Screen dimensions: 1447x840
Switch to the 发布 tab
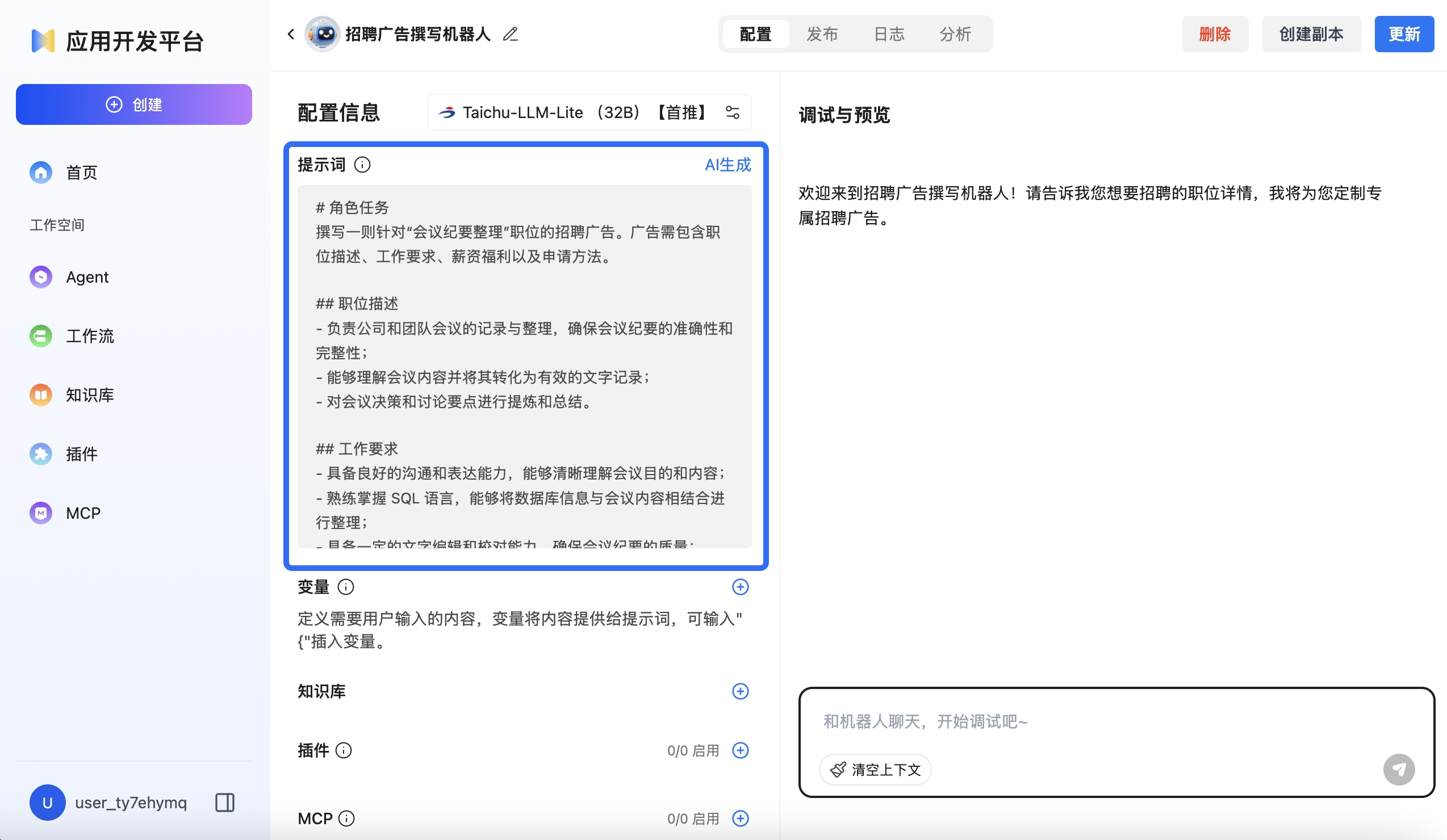822,34
